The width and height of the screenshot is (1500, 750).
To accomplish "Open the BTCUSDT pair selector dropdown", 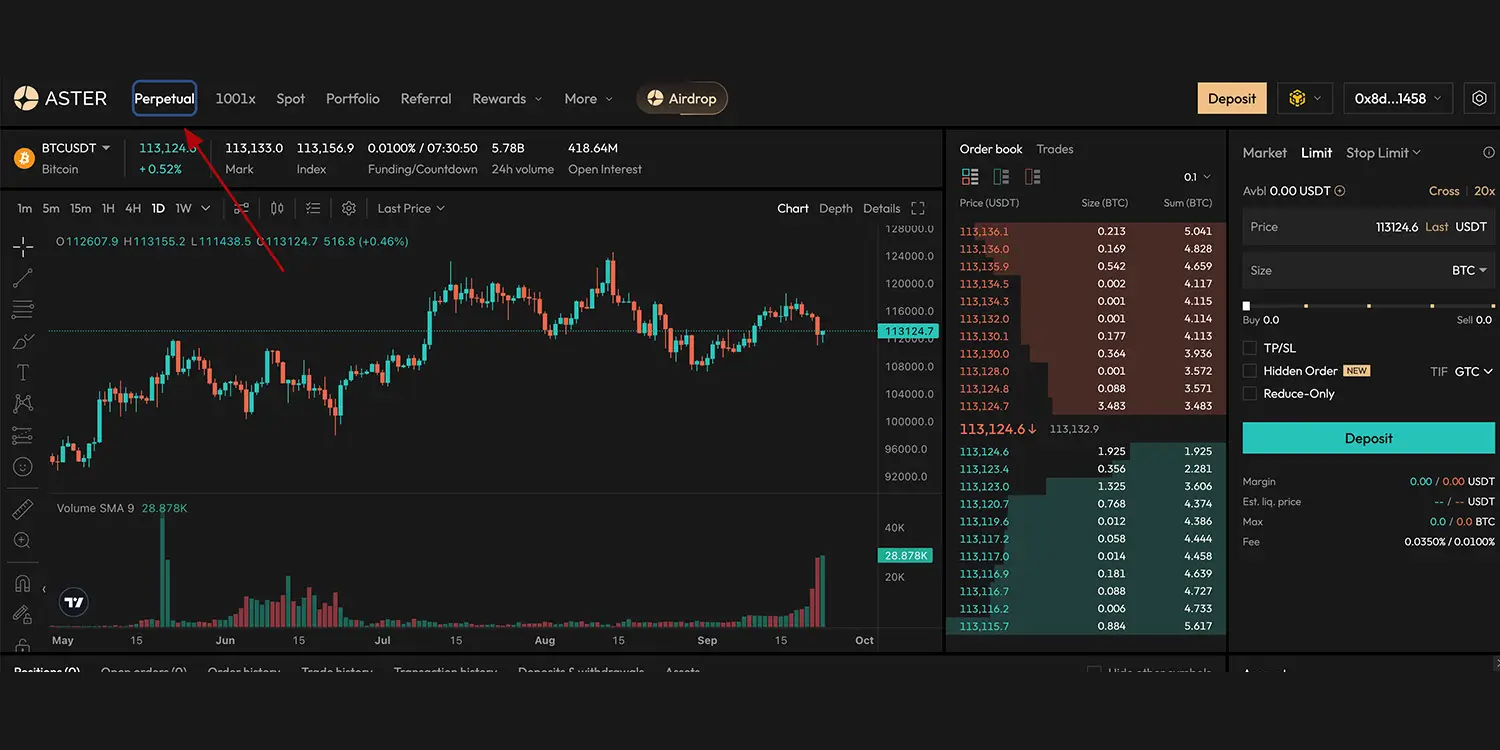I will pyautogui.click(x=76, y=148).
